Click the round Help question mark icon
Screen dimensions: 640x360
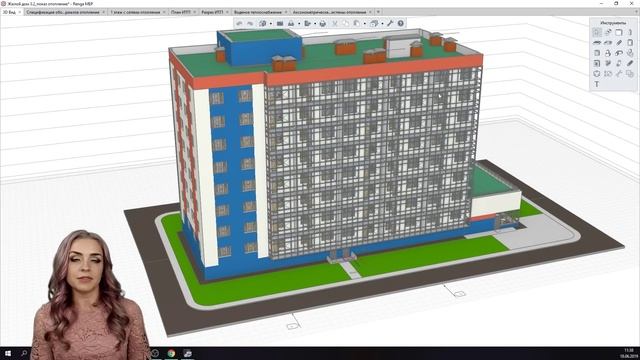point(400,24)
